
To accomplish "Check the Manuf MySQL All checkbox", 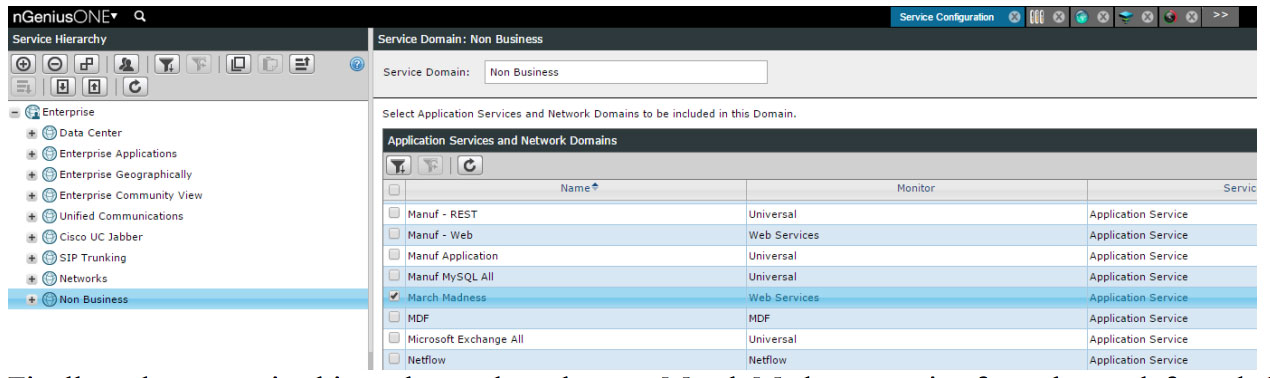I will click(394, 276).
